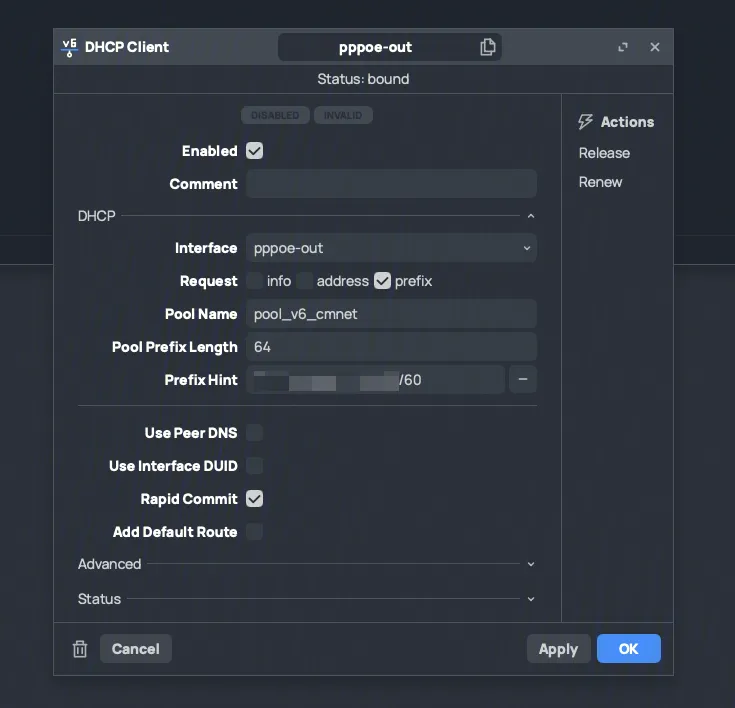735x708 pixels.
Task: Click the copy icon next to pppoe-out title
Action: pyautogui.click(x=487, y=47)
